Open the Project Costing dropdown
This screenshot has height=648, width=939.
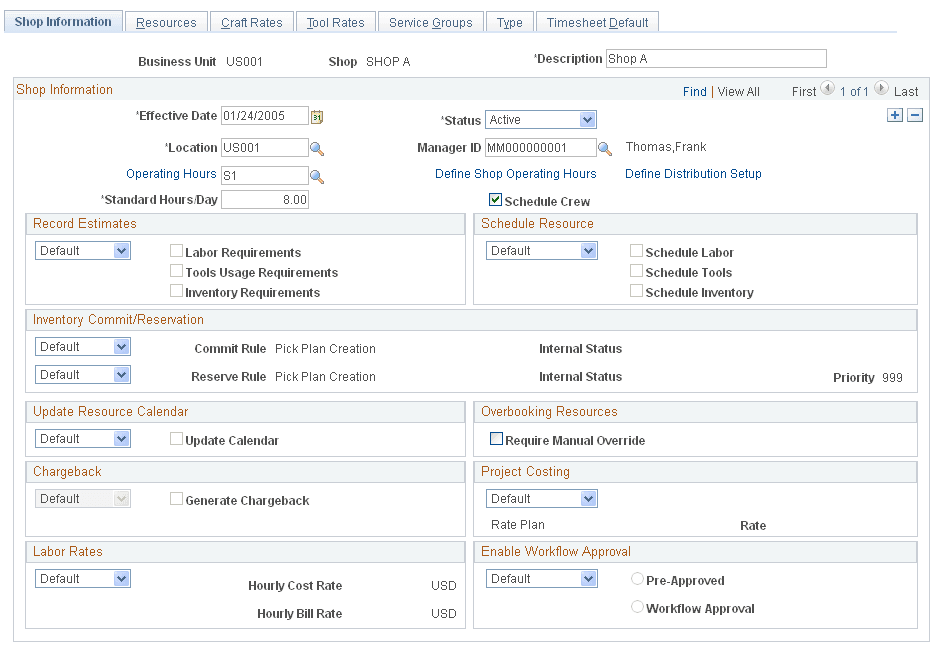pos(587,499)
